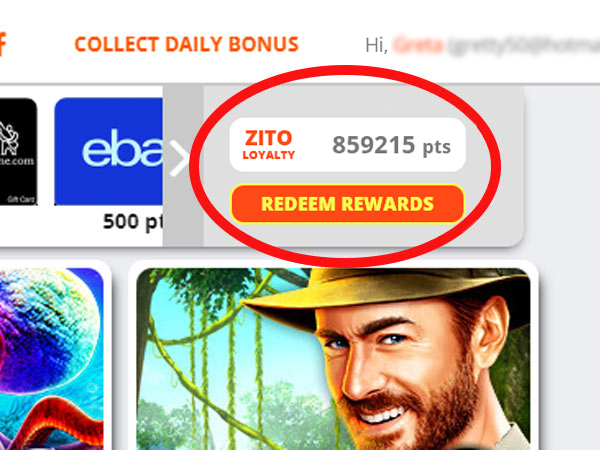
Task: Open the colorful octopus slot game
Action: coord(51,359)
